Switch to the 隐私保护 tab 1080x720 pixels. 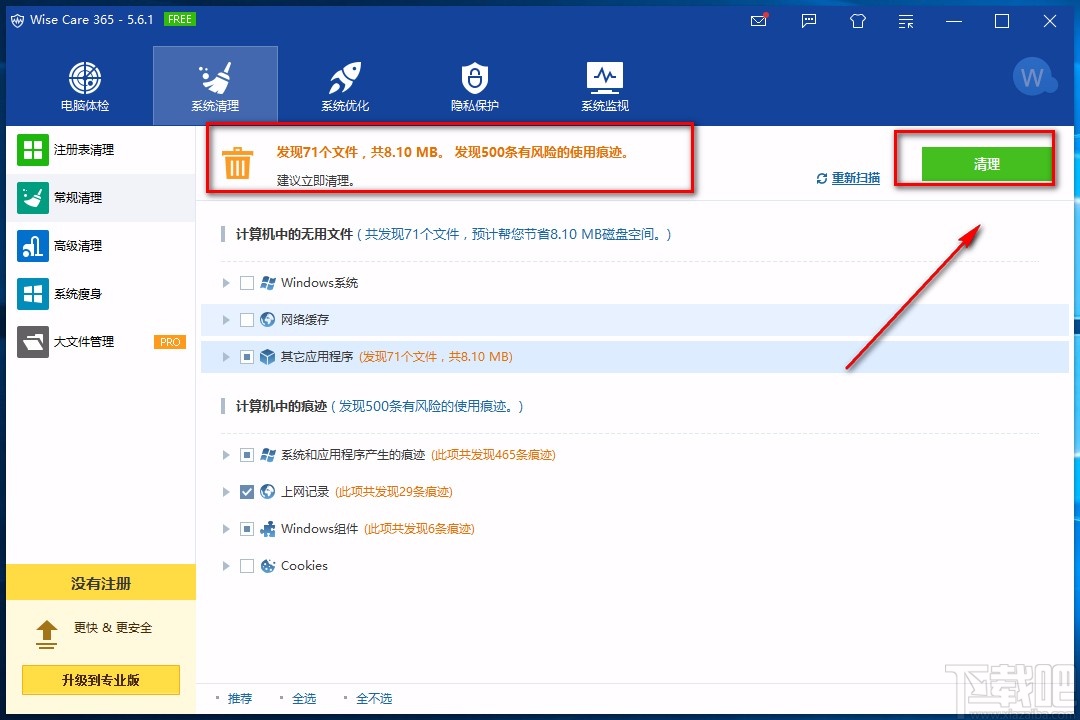[x=475, y=86]
